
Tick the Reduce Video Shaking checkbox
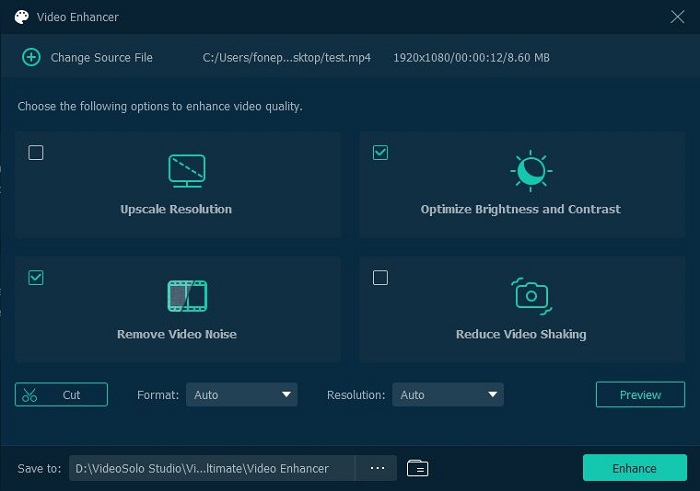point(380,278)
